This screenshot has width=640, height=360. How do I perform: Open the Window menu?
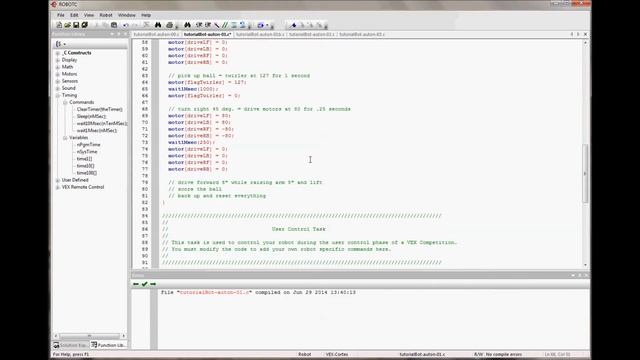[127, 15]
